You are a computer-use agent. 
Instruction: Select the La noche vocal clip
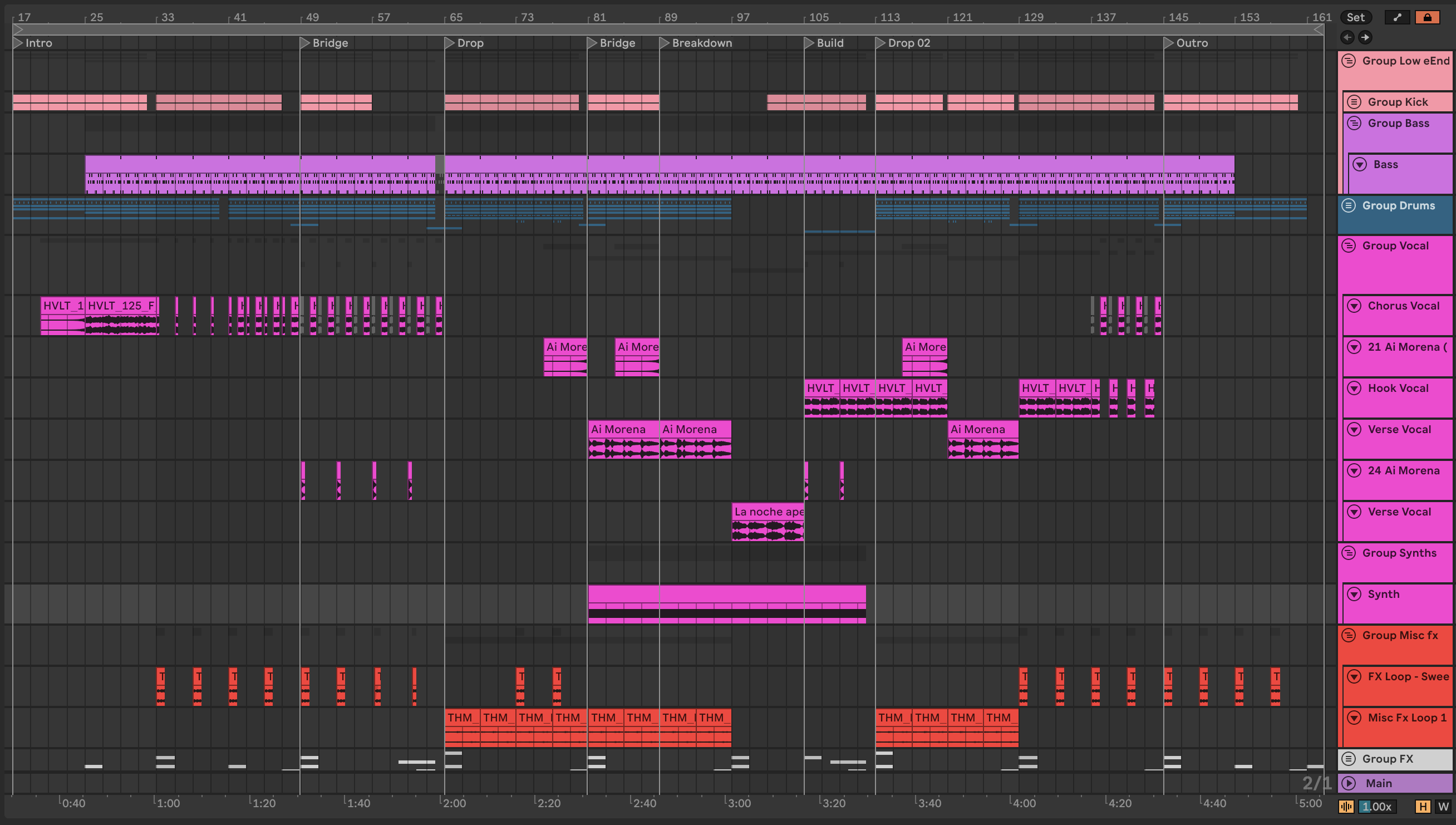tap(767, 512)
